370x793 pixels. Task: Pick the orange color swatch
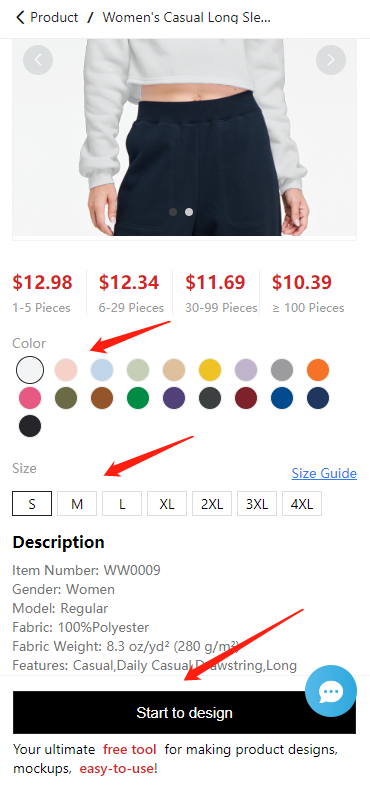tap(318, 370)
